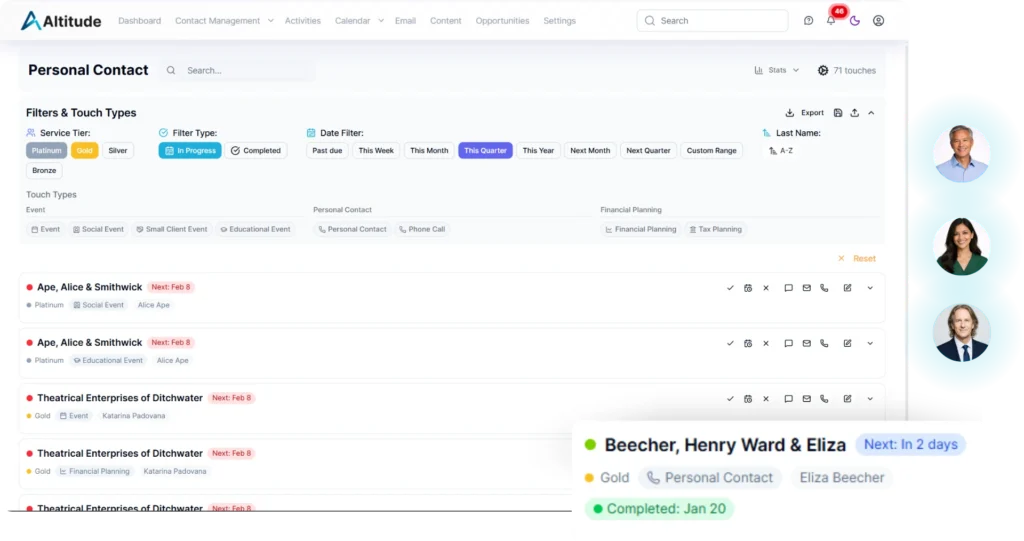The image size is (1024, 541).
Task: Filter by This Week
Action: [376, 151]
